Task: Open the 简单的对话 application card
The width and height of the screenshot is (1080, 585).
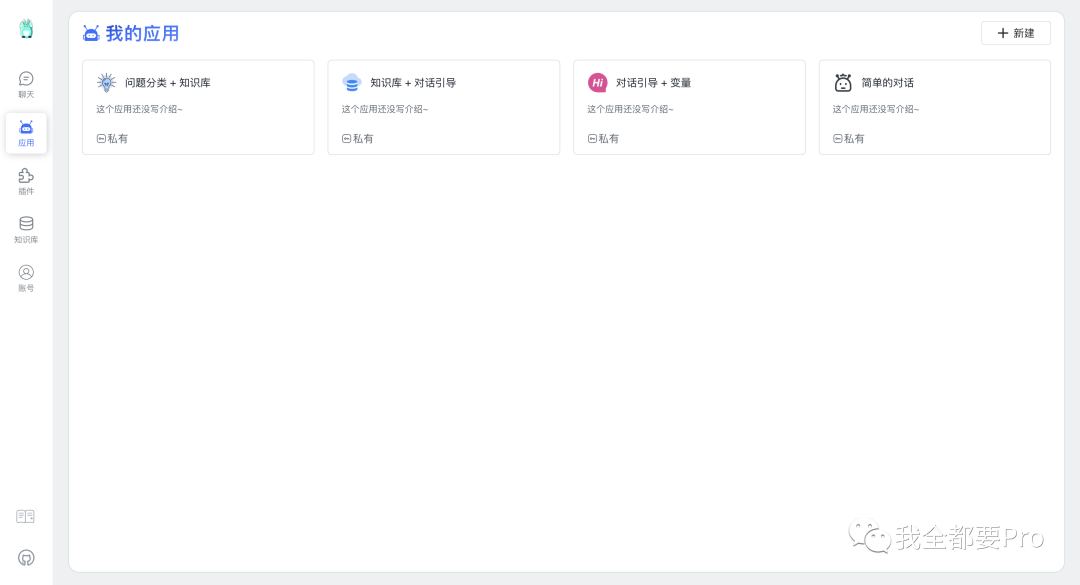Action: [x=934, y=107]
